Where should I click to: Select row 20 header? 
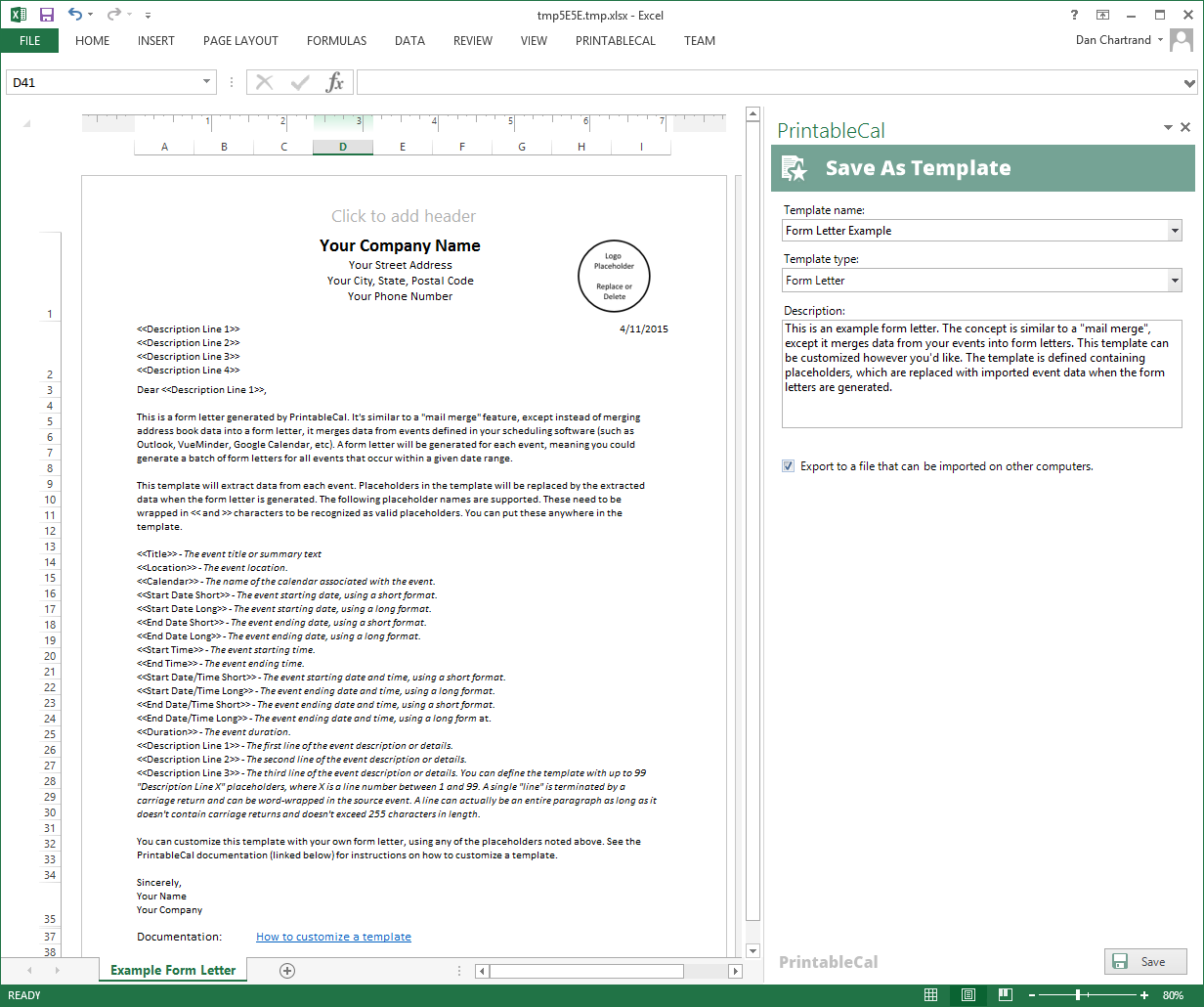50,656
